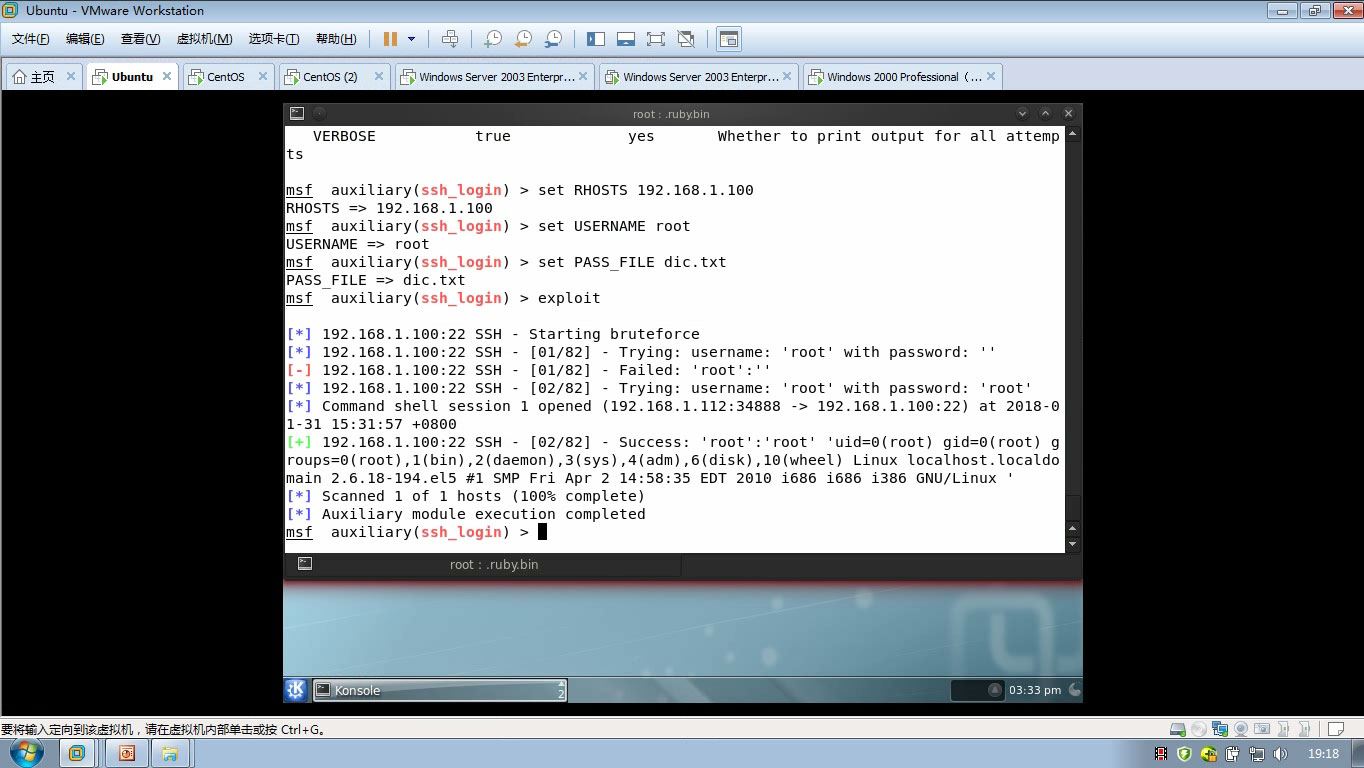Pause the virtual machine with the orange pause icon
Viewport: 1364px width, 768px height.
(x=390, y=39)
